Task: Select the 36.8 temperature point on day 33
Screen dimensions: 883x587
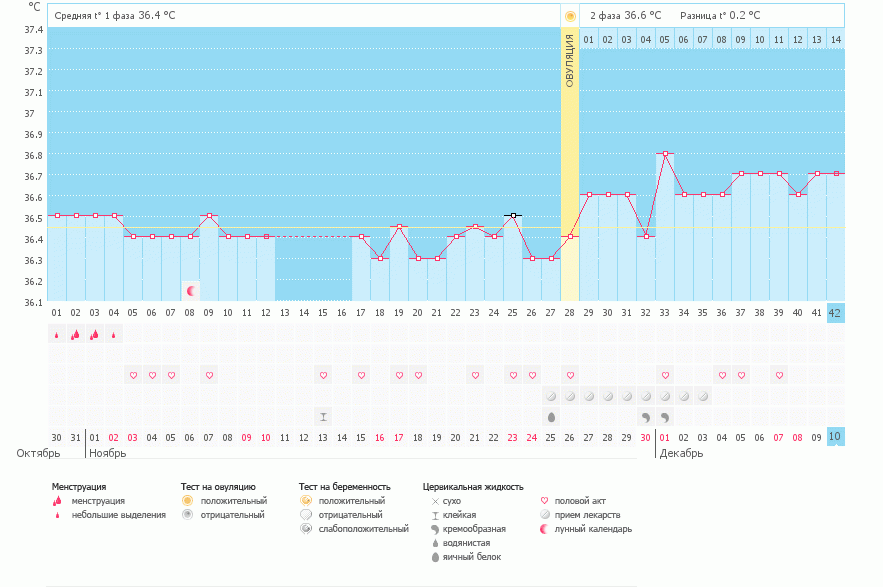Action: (x=666, y=153)
